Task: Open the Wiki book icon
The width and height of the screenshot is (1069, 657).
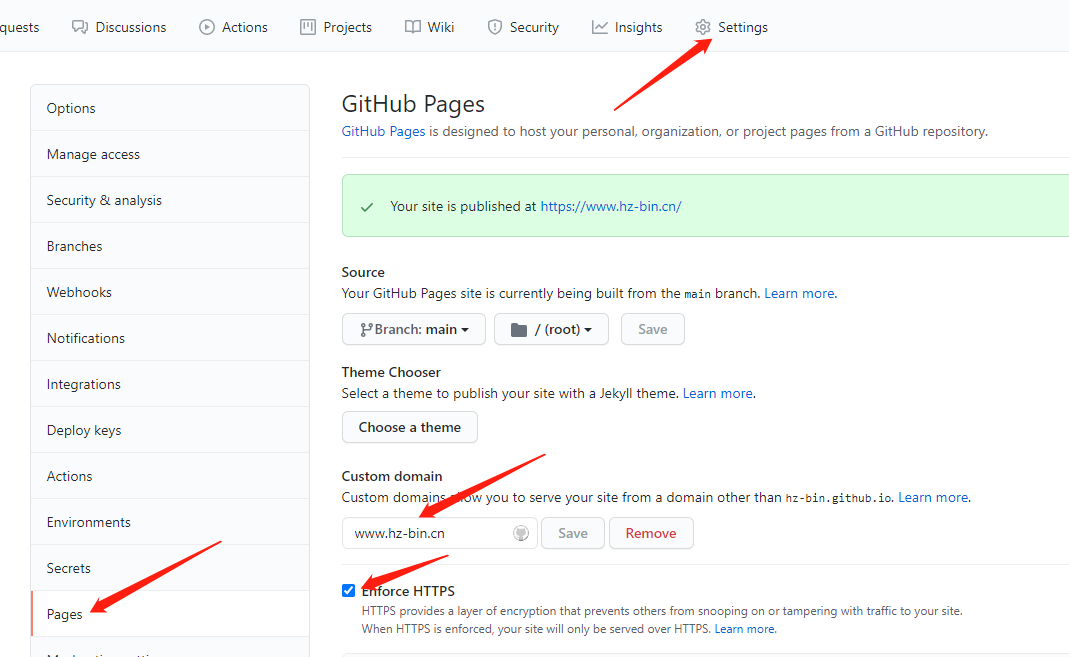Action: [412, 27]
